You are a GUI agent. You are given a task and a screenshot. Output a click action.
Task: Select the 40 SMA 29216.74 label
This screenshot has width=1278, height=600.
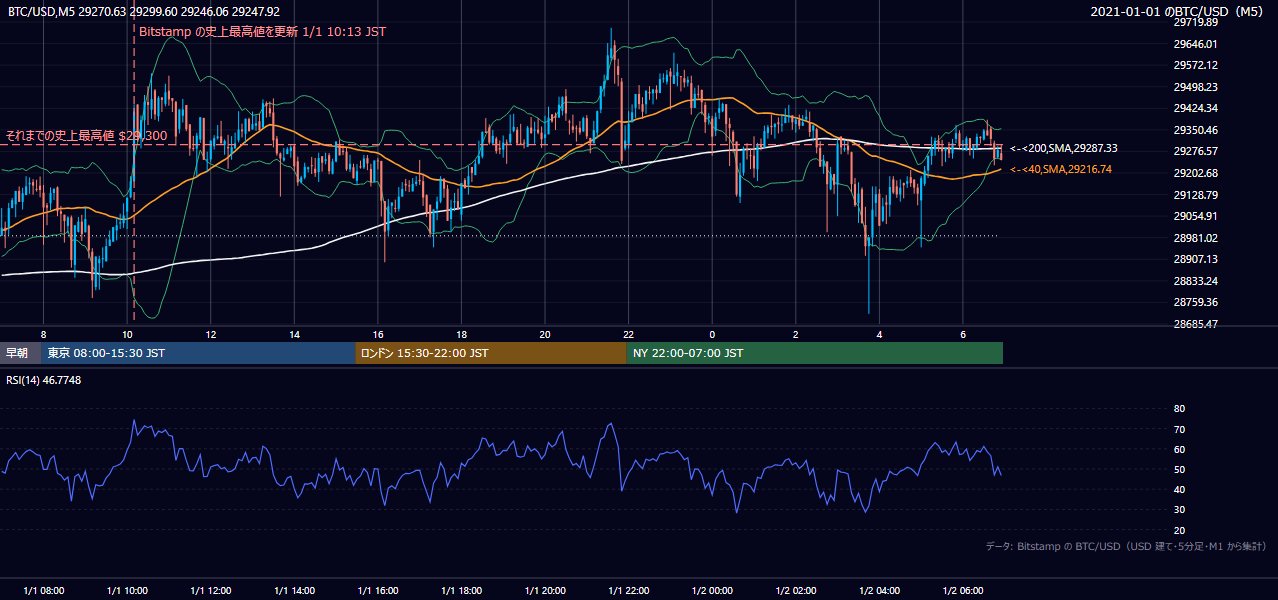[1061, 170]
